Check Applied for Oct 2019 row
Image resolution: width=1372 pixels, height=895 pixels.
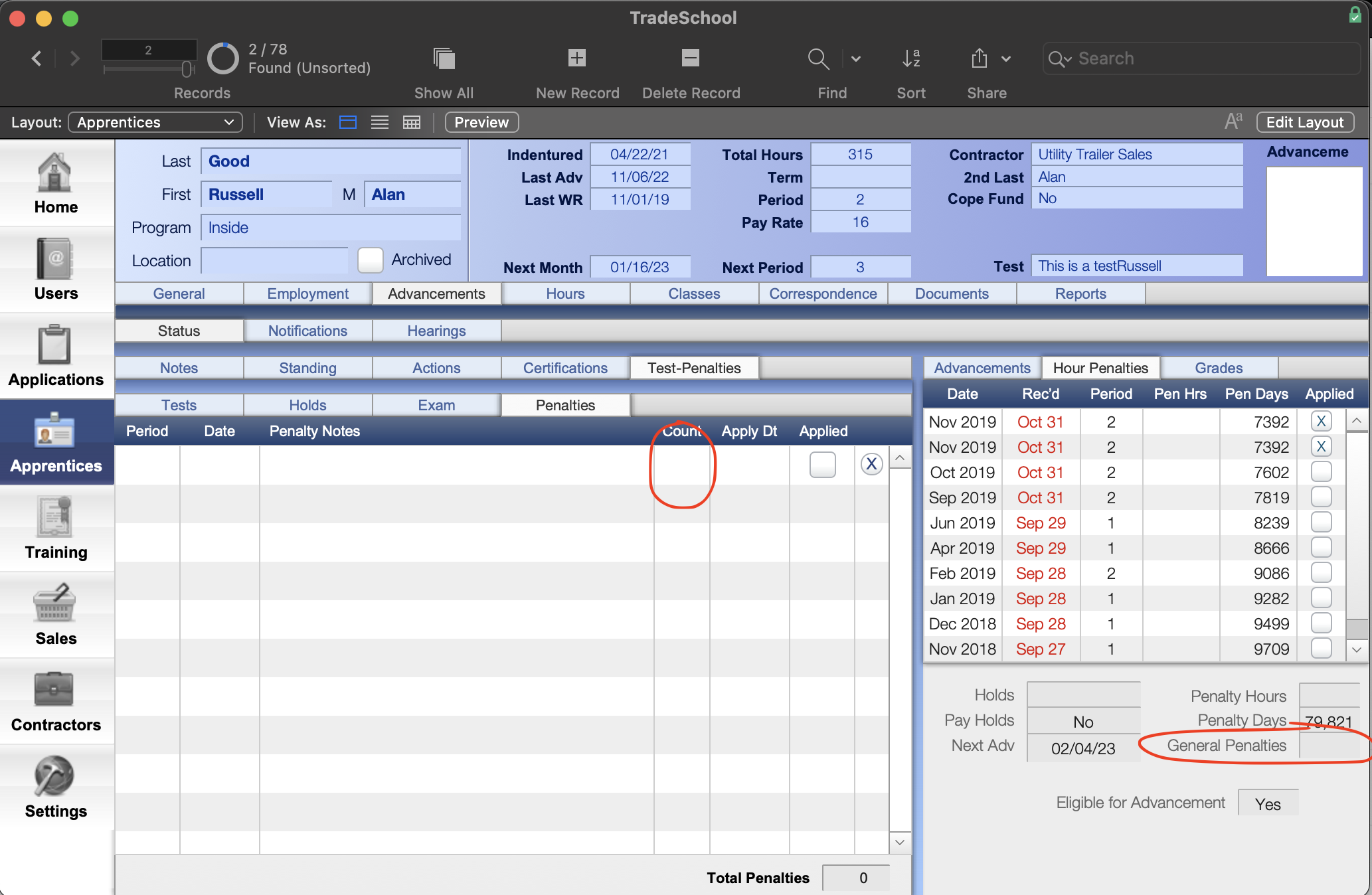(1321, 471)
